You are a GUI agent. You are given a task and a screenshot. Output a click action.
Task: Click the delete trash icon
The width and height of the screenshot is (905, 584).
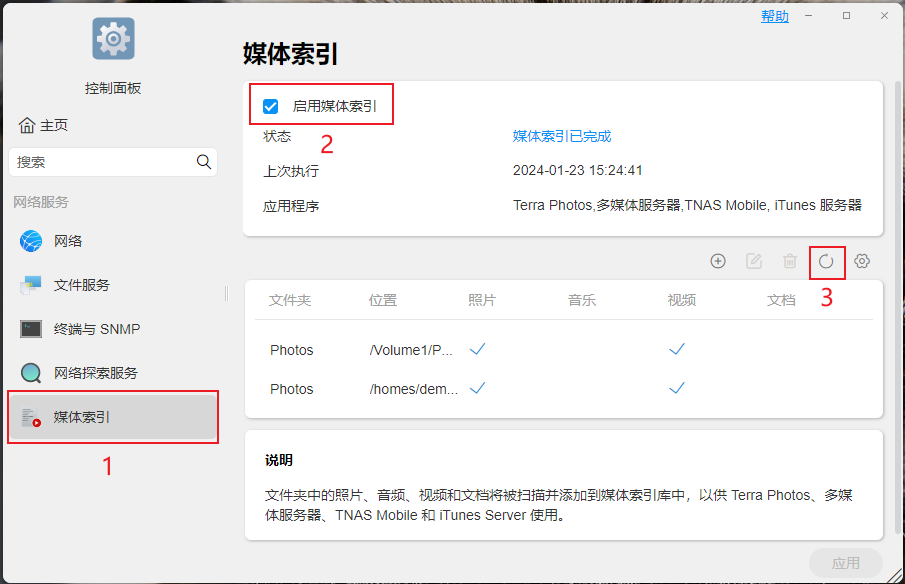(790, 261)
